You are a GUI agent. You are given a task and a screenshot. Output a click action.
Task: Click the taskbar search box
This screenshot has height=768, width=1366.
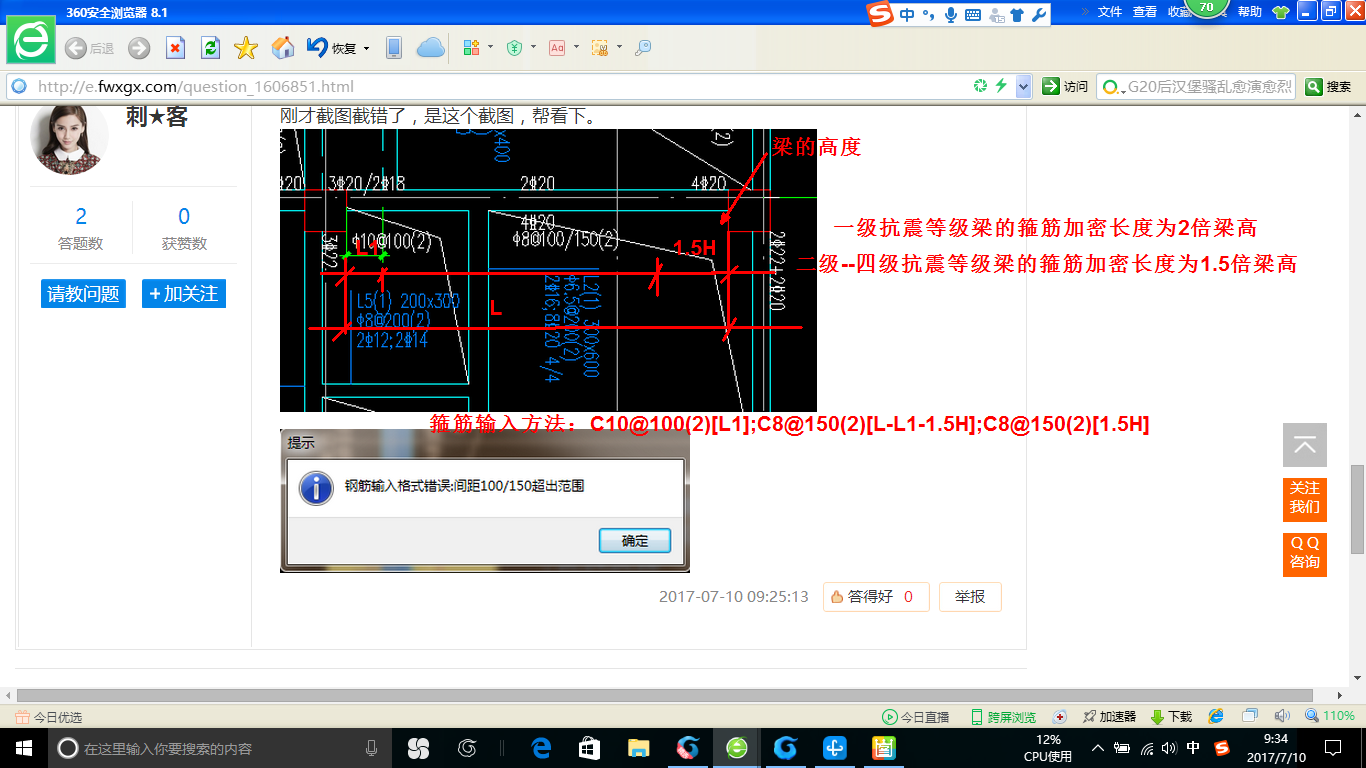coord(220,748)
